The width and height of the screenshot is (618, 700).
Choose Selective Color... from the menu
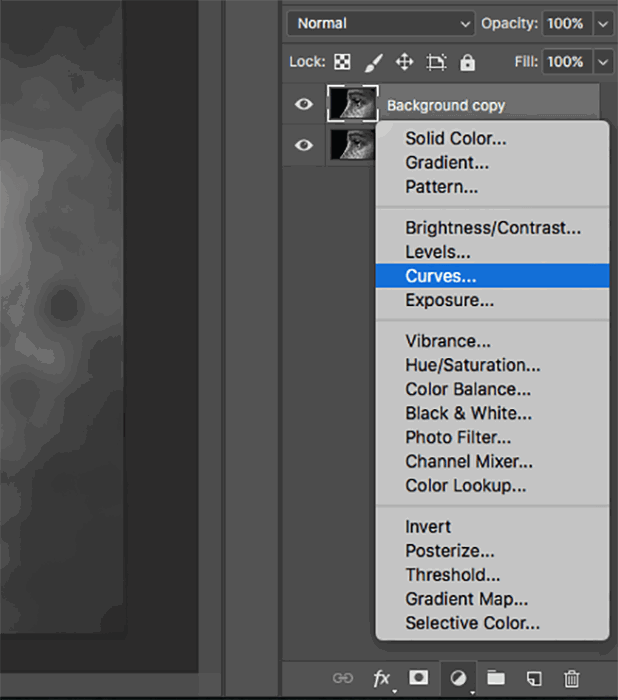click(x=493, y=623)
